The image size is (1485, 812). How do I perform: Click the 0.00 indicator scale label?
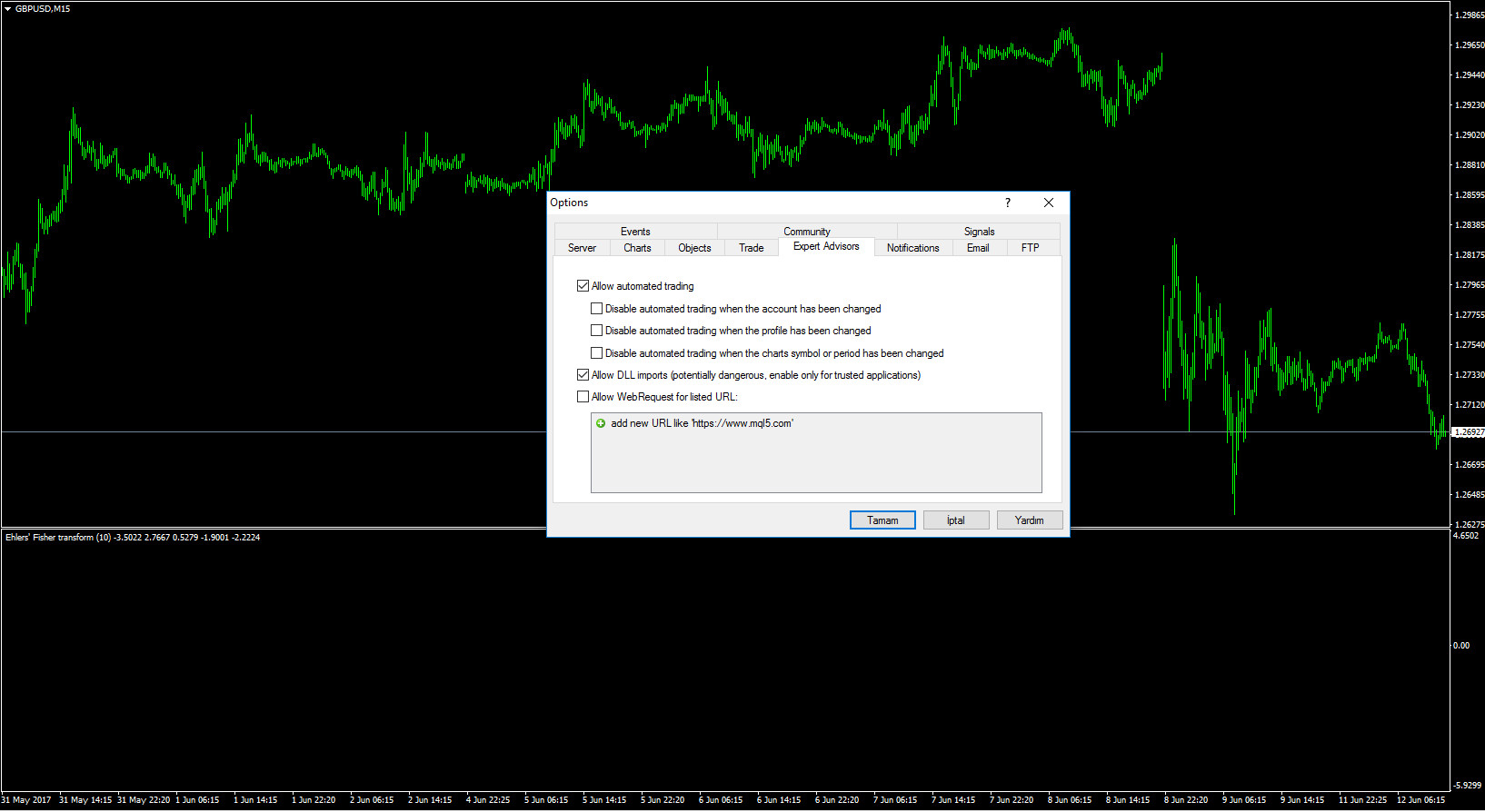[x=1461, y=646]
